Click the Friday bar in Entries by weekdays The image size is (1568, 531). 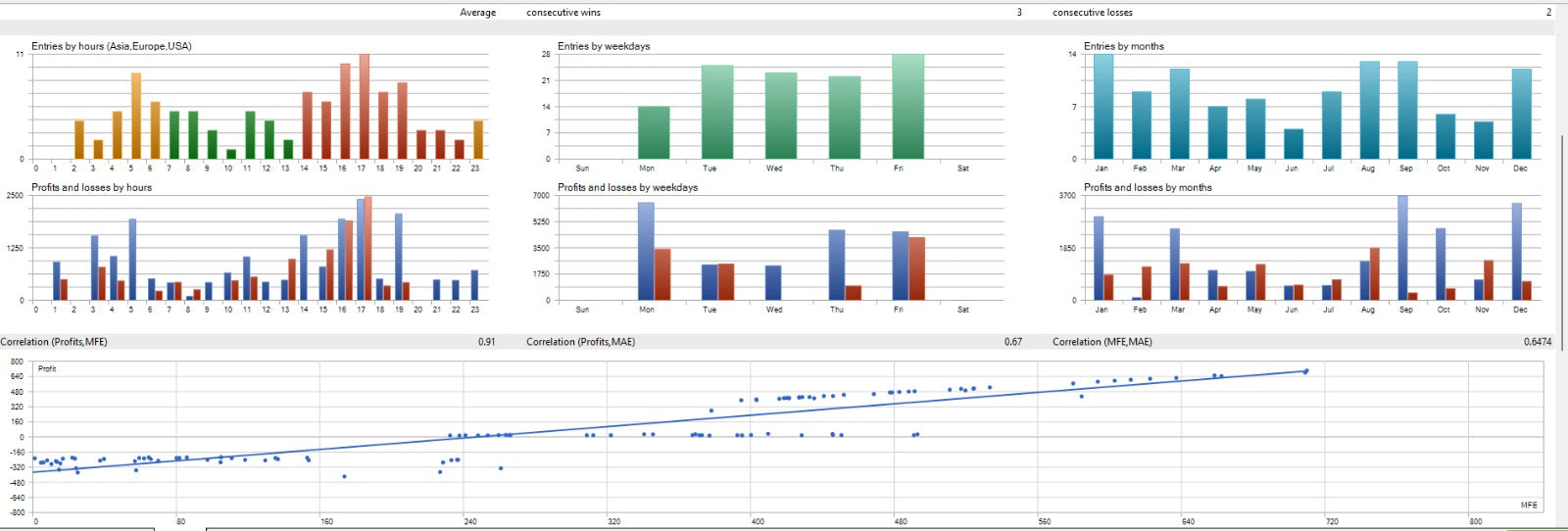(x=907, y=106)
